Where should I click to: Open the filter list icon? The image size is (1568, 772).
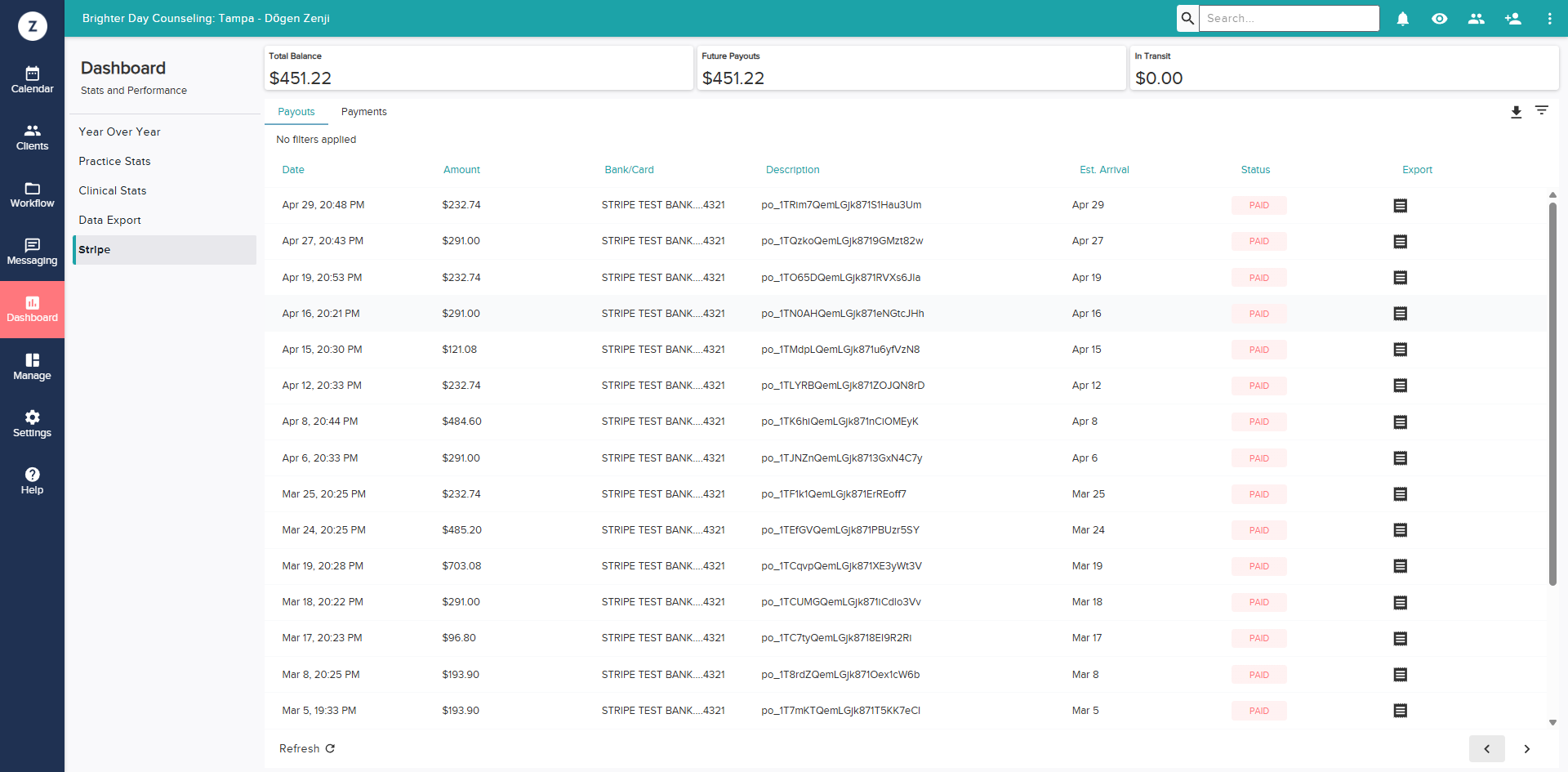pyautogui.click(x=1542, y=110)
